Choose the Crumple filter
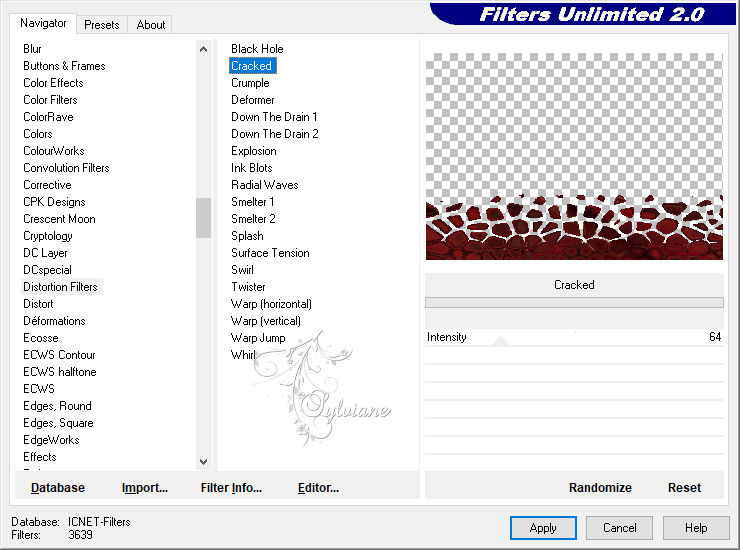The height and width of the screenshot is (550, 740). coord(250,83)
